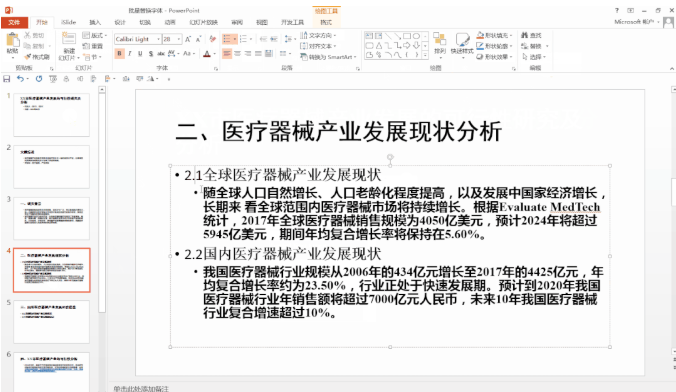Open 形状填充 shape fill dropdown
The image size is (676, 392).
coord(494,35)
